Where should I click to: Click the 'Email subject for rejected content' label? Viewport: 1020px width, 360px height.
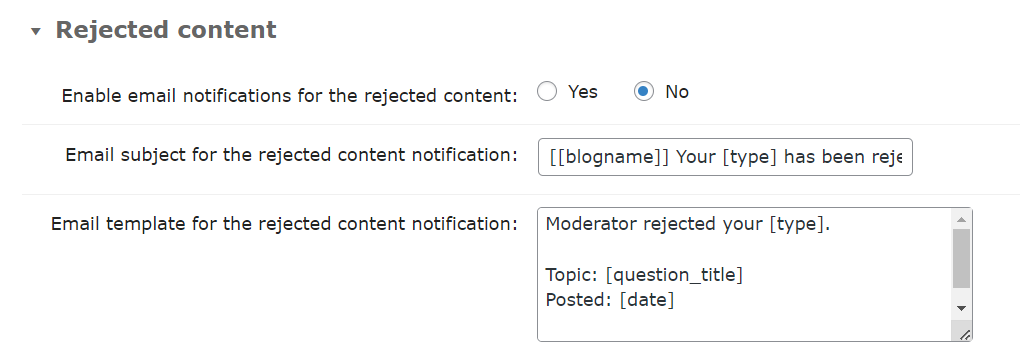pyautogui.click(x=291, y=155)
